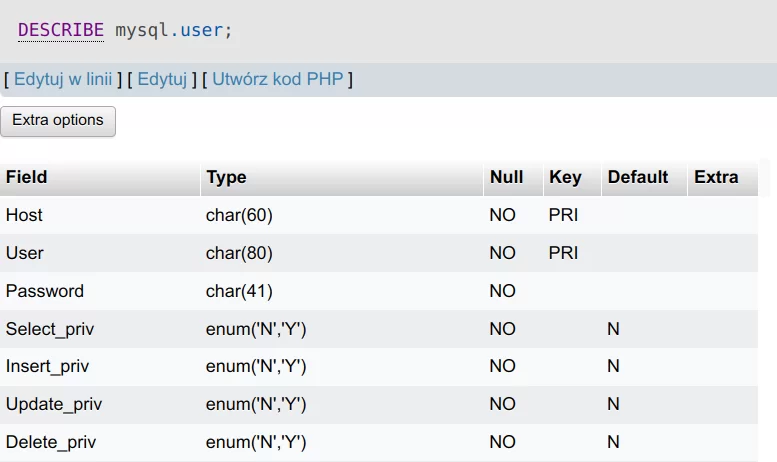Click the NO null value of Update_priv row
Screen dimensions: 777x462
pos(502,404)
